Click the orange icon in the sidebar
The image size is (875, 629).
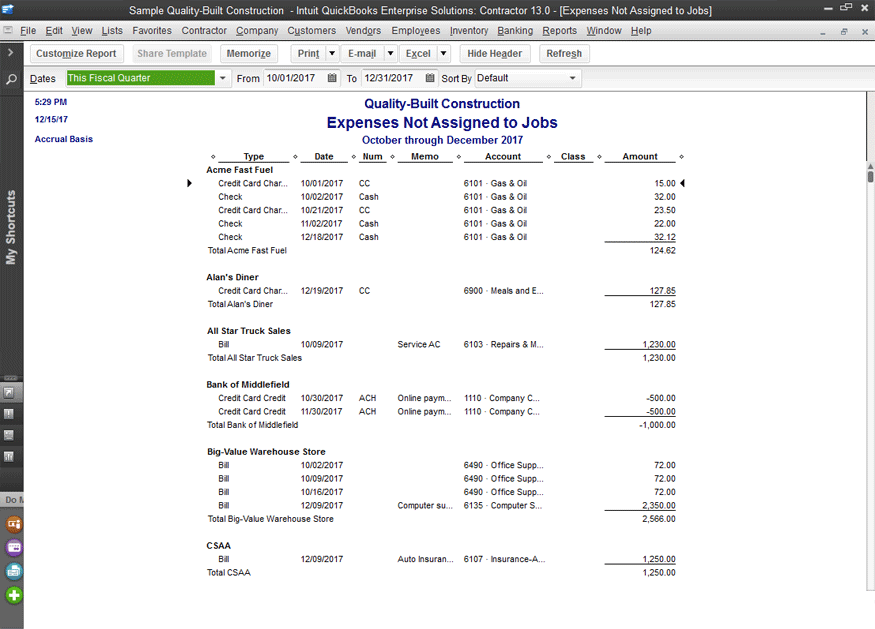(14, 523)
